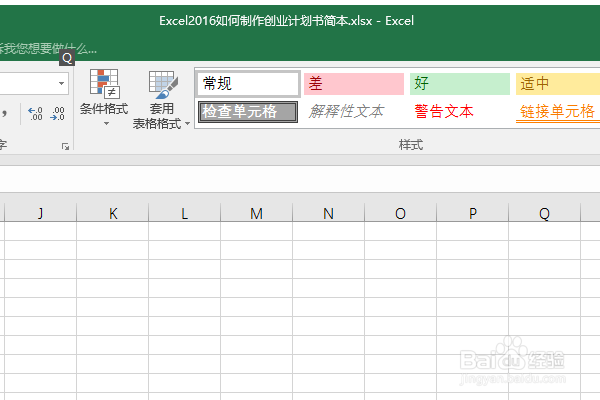Image resolution: width=600 pixels, height=400 pixels.
Task: Select column M header
Action: click(x=256, y=213)
